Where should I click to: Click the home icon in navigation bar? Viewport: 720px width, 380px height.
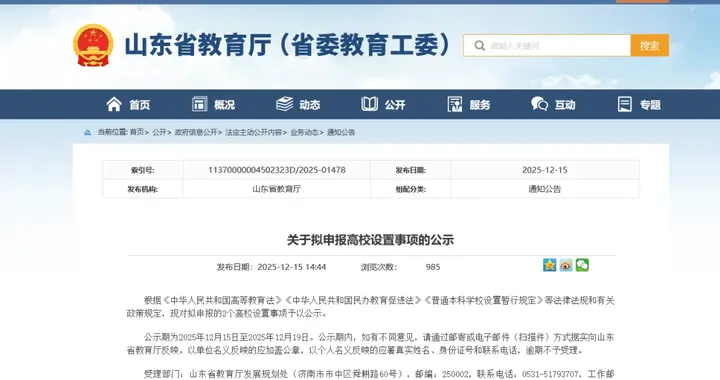pyautogui.click(x=114, y=104)
